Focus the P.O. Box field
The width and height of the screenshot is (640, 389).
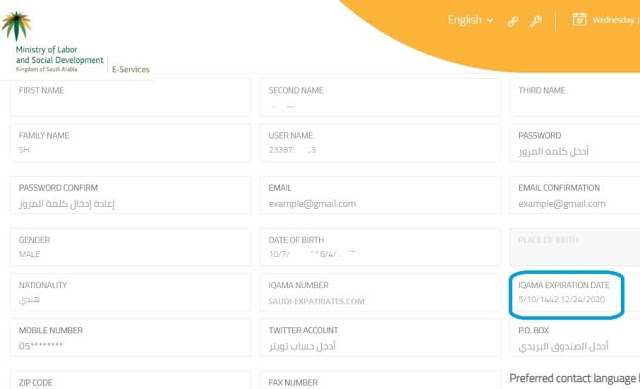pos(575,338)
